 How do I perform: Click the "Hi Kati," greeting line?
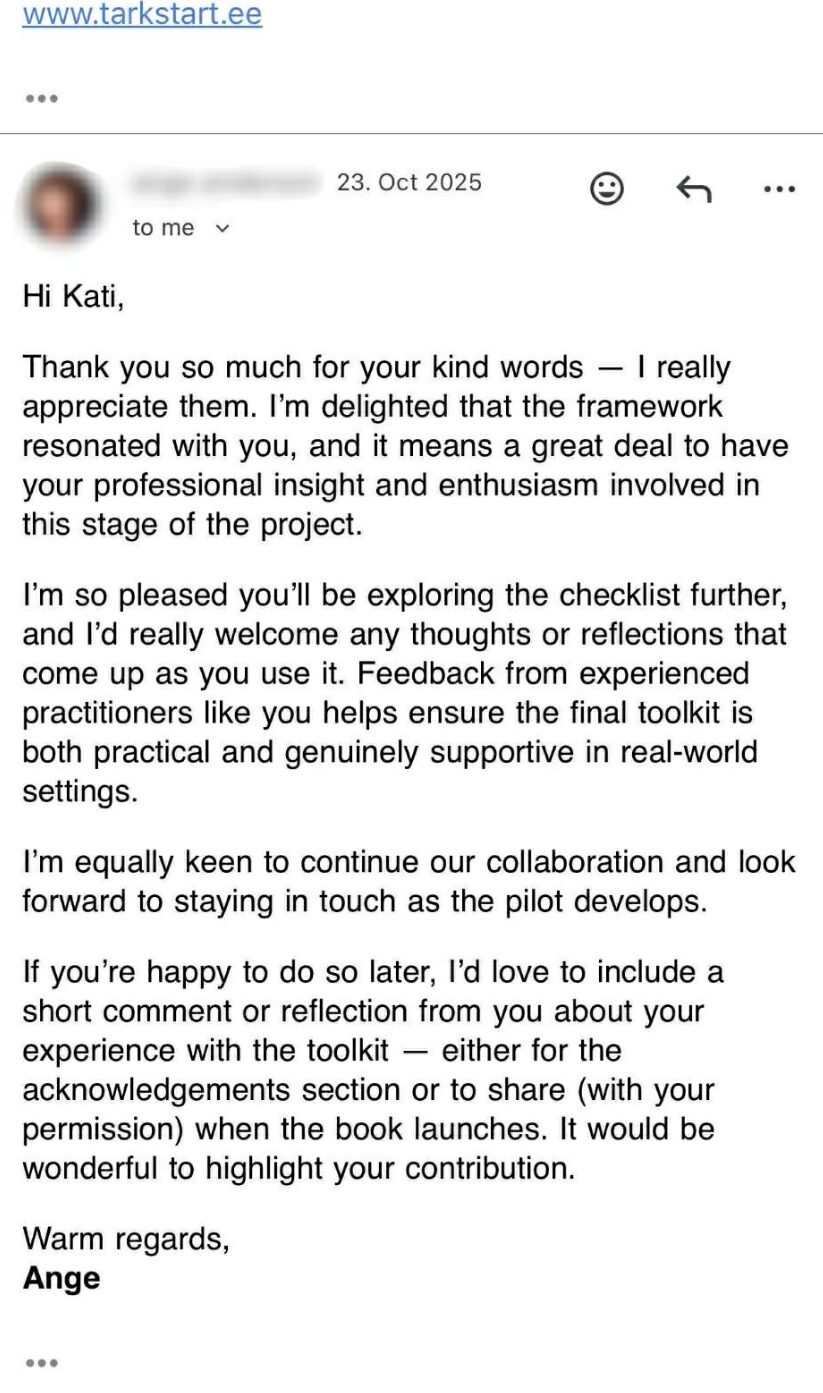(74, 297)
